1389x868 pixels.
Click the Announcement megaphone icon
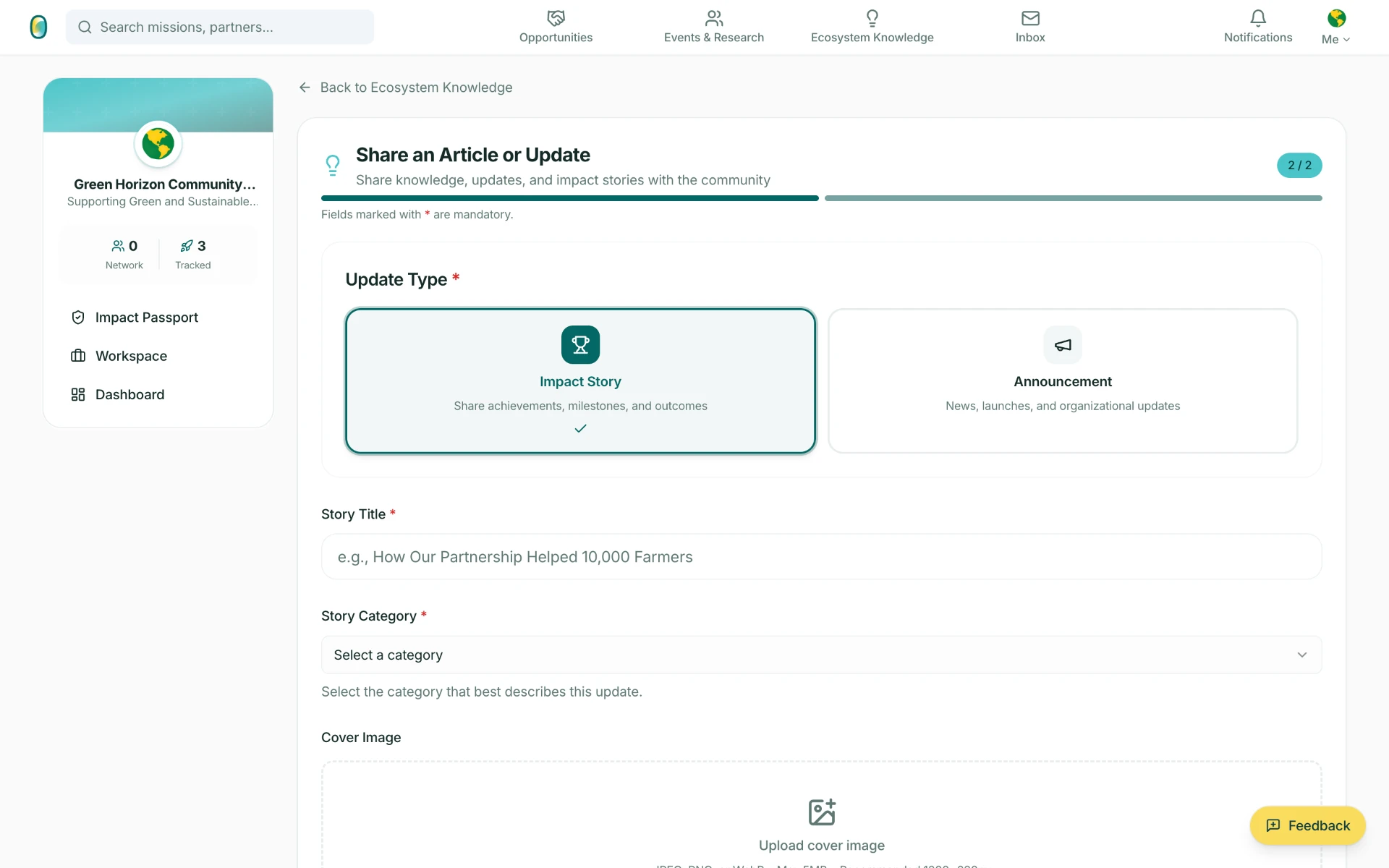click(1063, 345)
